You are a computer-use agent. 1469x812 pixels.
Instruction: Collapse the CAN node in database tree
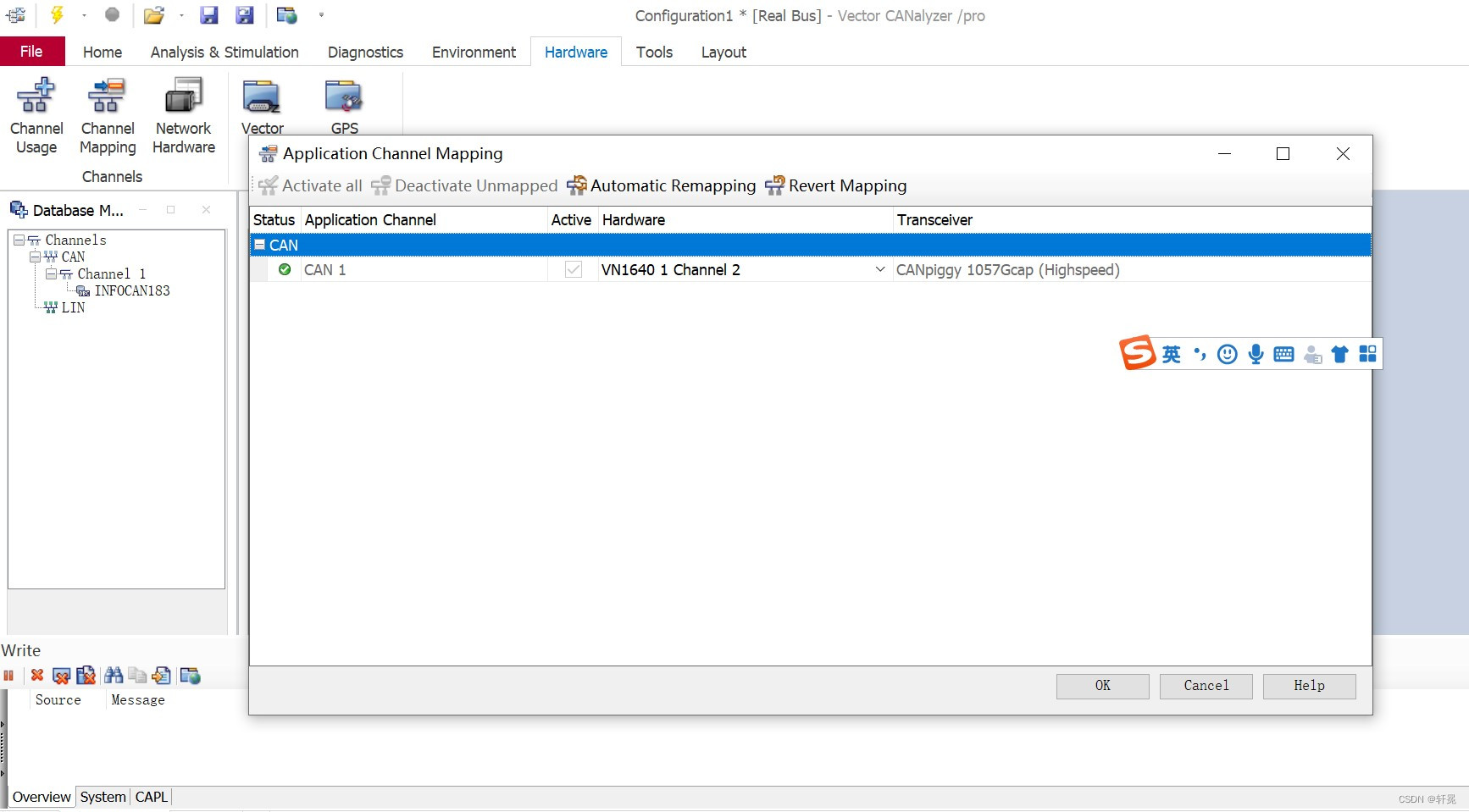click(35, 257)
